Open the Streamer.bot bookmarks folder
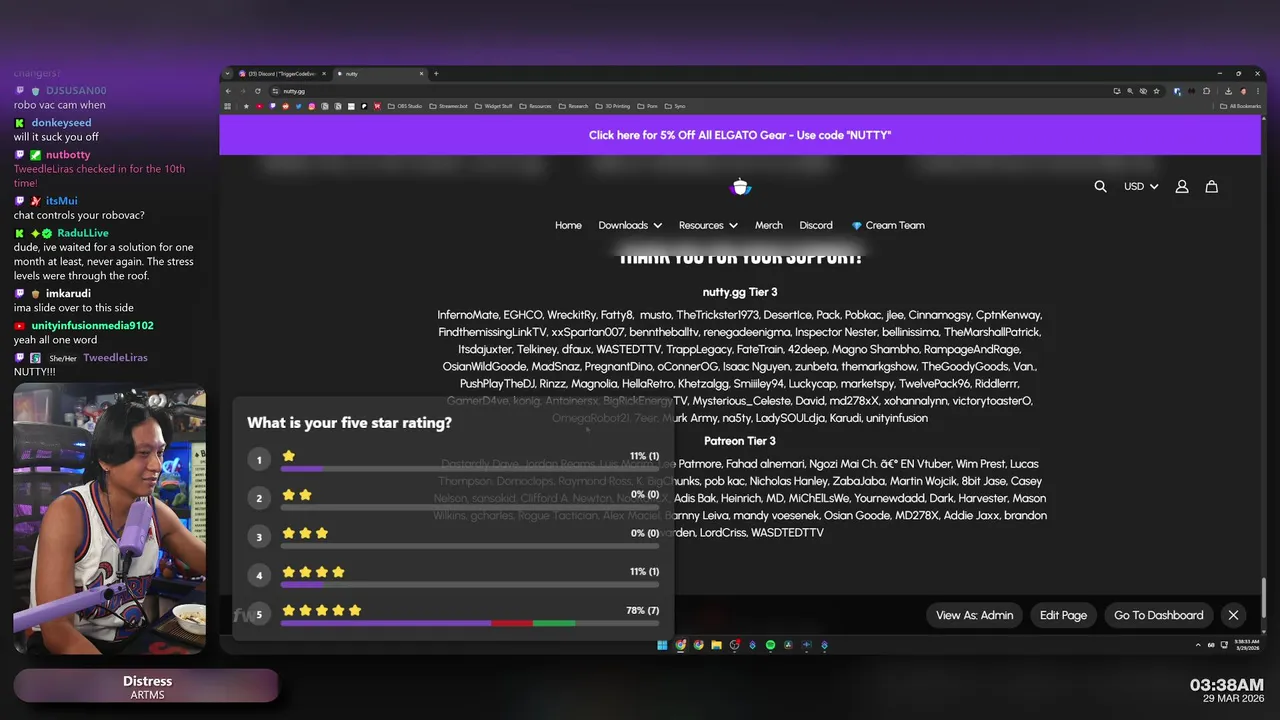 [x=448, y=106]
